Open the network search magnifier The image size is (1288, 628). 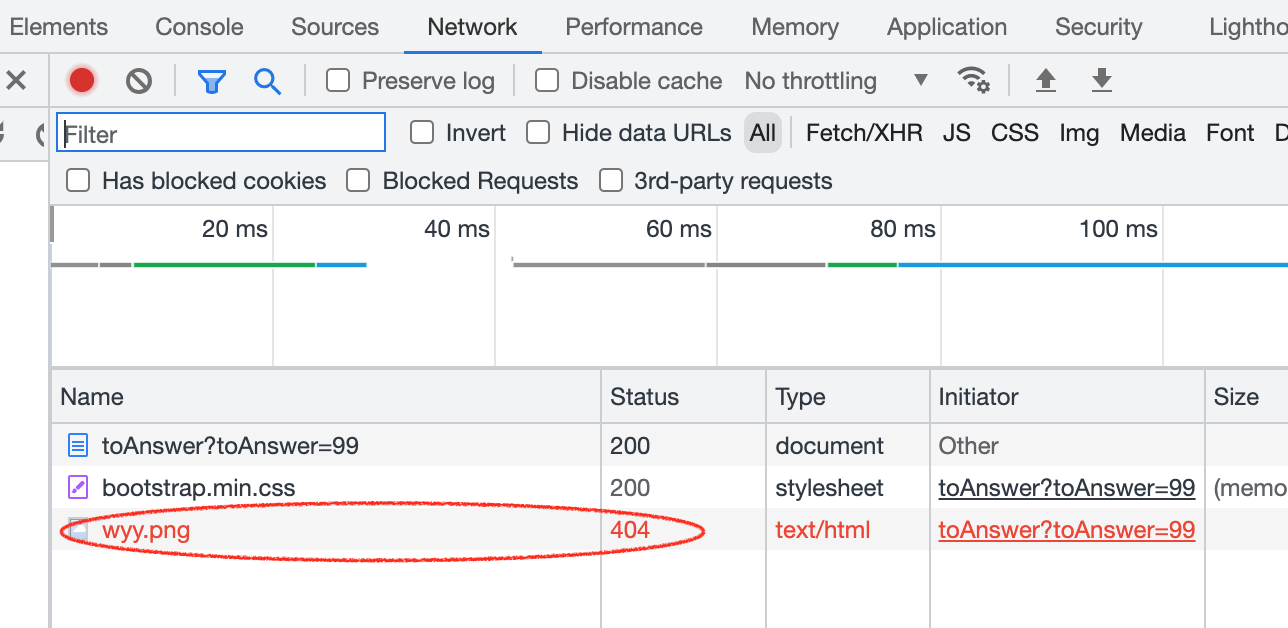coord(267,81)
